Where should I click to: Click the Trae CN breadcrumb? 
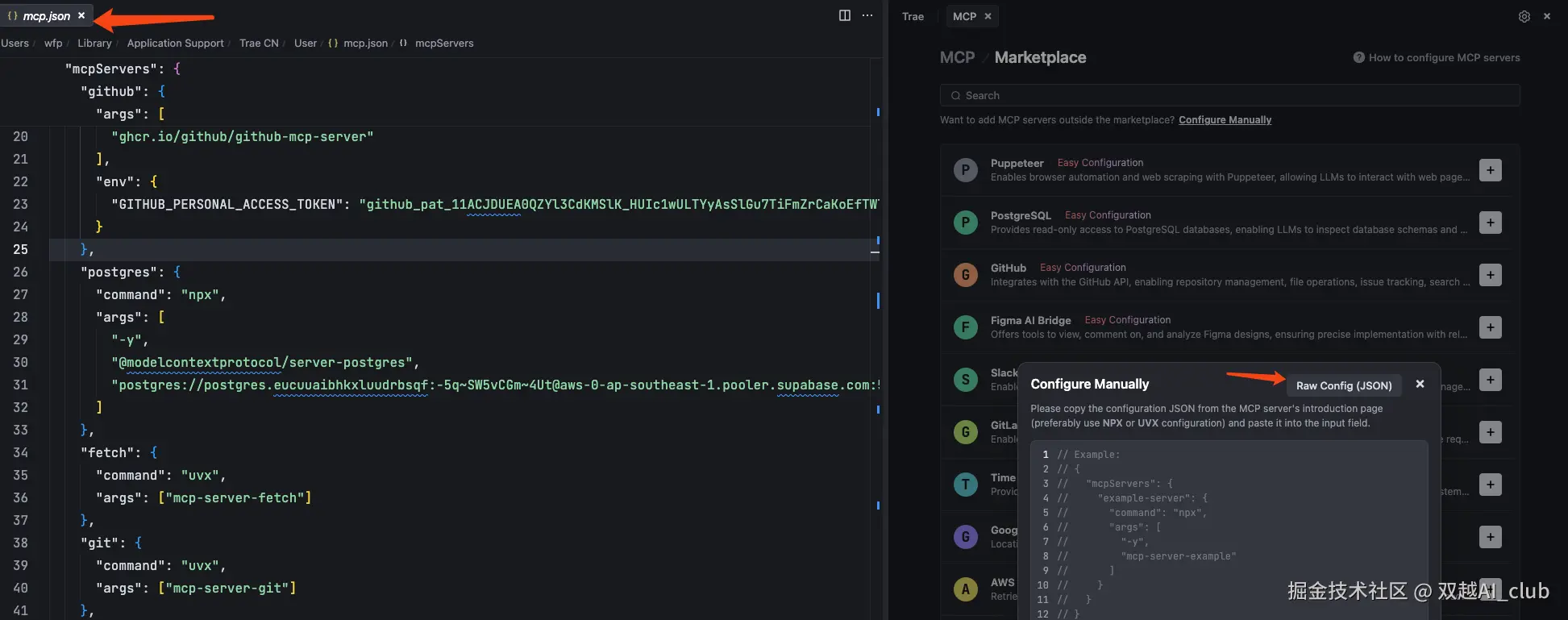pyautogui.click(x=259, y=43)
